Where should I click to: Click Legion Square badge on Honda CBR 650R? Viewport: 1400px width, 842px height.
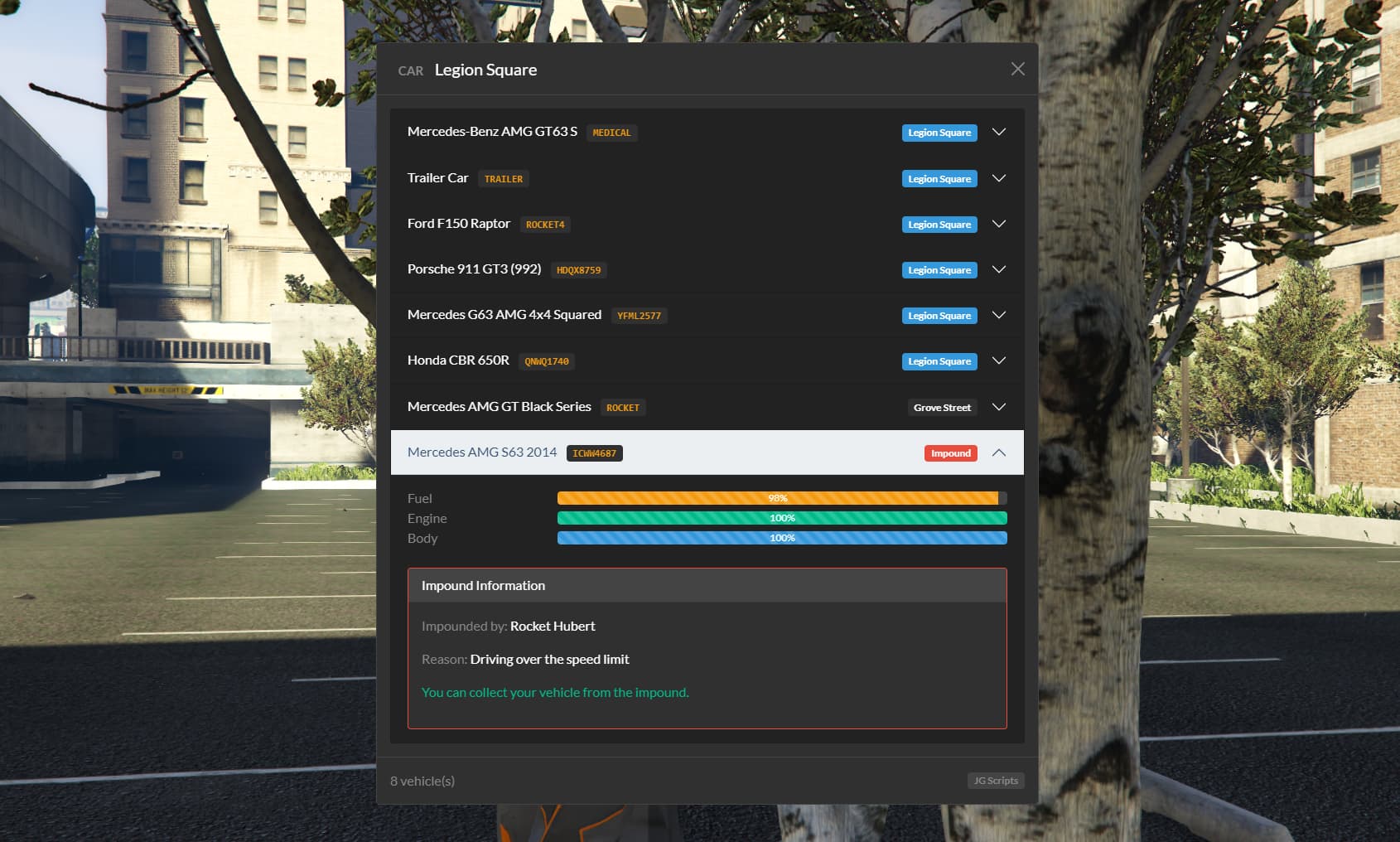pos(939,361)
